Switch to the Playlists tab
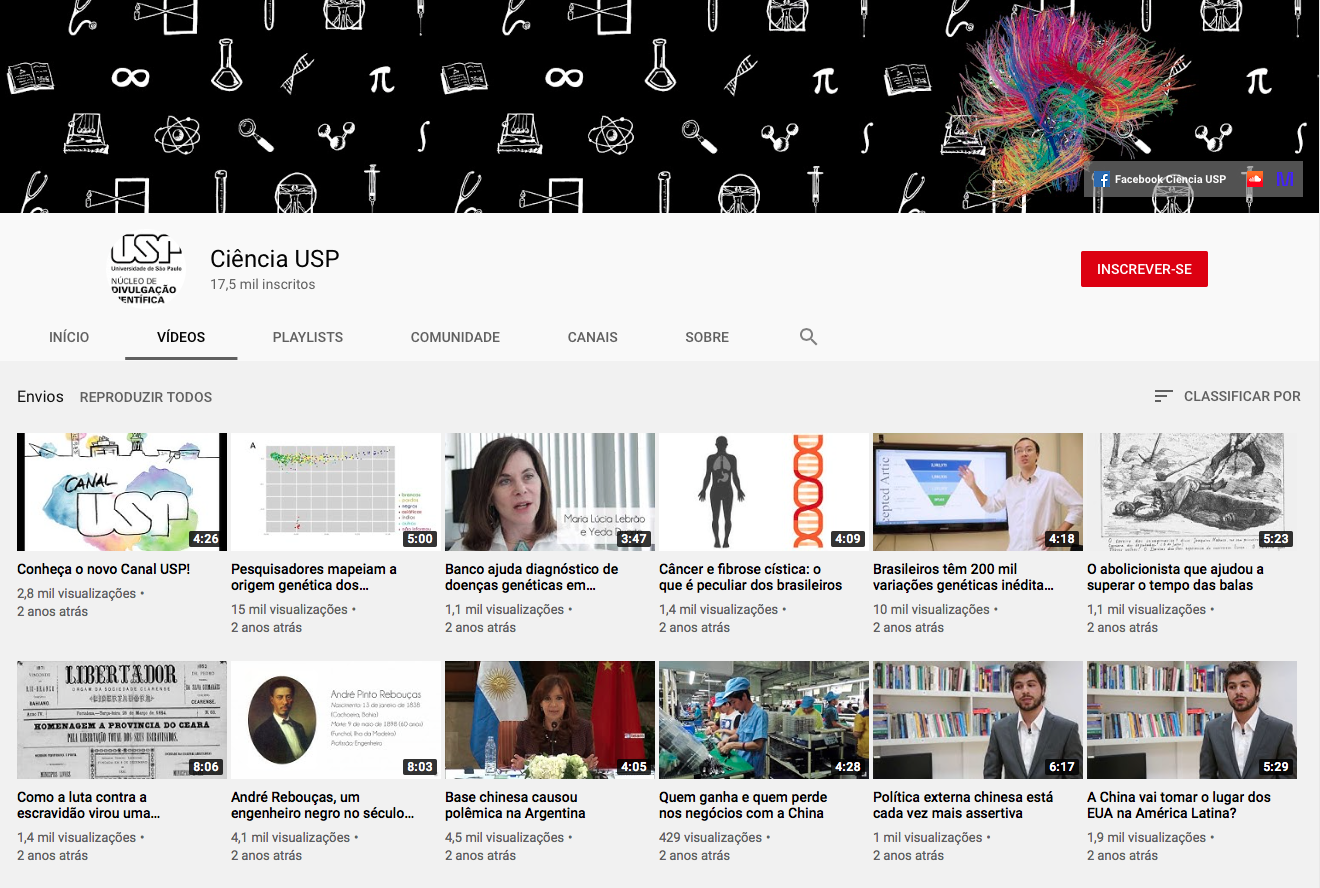 [x=308, y=337]
